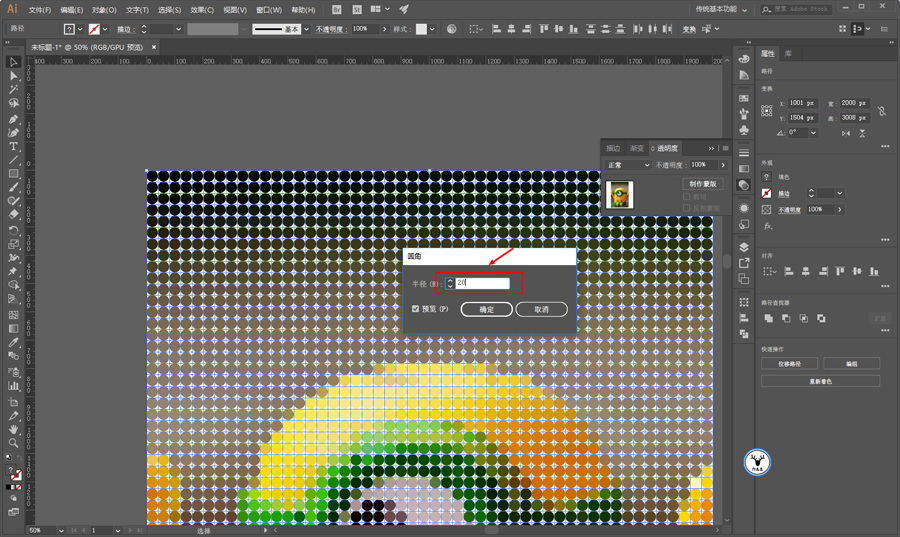Expand the zoom level dropdown at 50%
Image resolution: width=900 pixels, height=537 pixels.
coord(61,531)
